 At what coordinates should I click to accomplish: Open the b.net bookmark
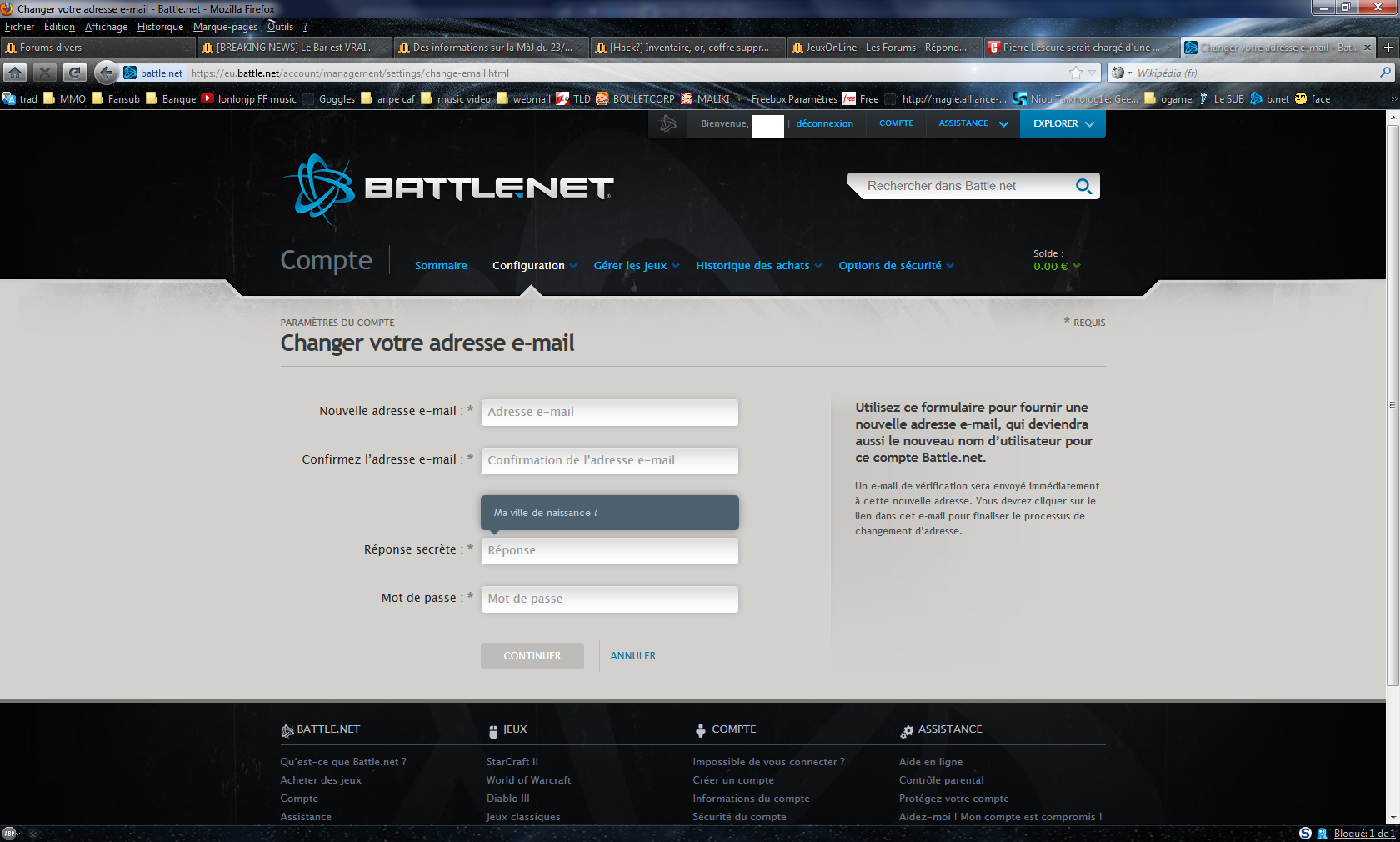click(1269, 98)
